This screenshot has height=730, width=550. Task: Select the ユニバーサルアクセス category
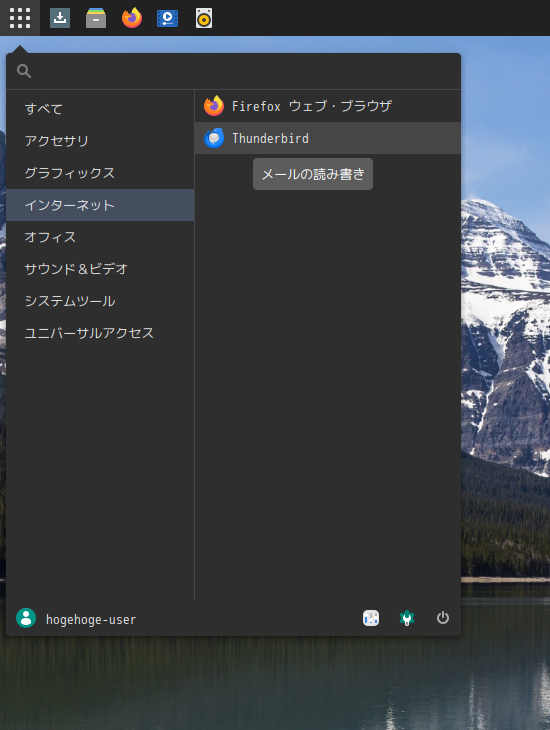click(100, 333)
